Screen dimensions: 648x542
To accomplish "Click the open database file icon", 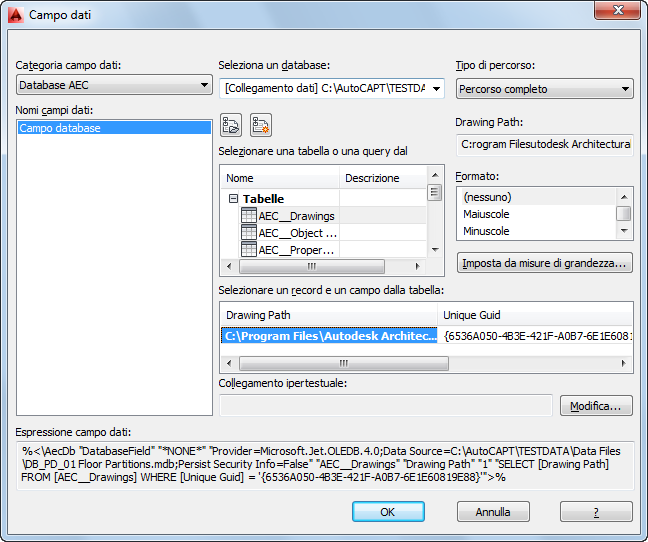I will click(x=231, y=125).
